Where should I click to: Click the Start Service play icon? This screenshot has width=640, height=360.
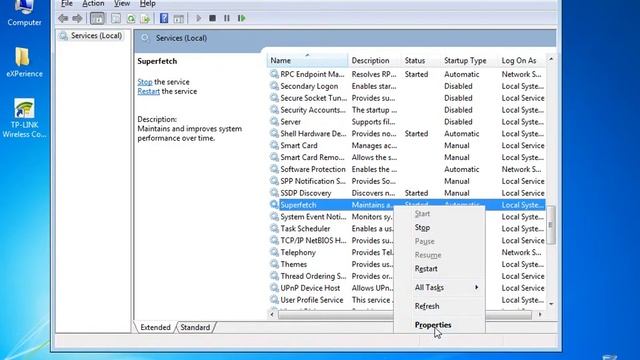pos(199,18)
